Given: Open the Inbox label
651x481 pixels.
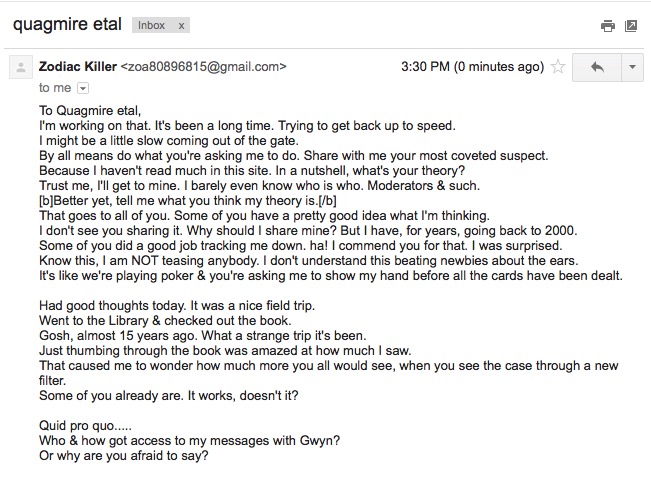Looking at the screenshot, I should point(152,25).
